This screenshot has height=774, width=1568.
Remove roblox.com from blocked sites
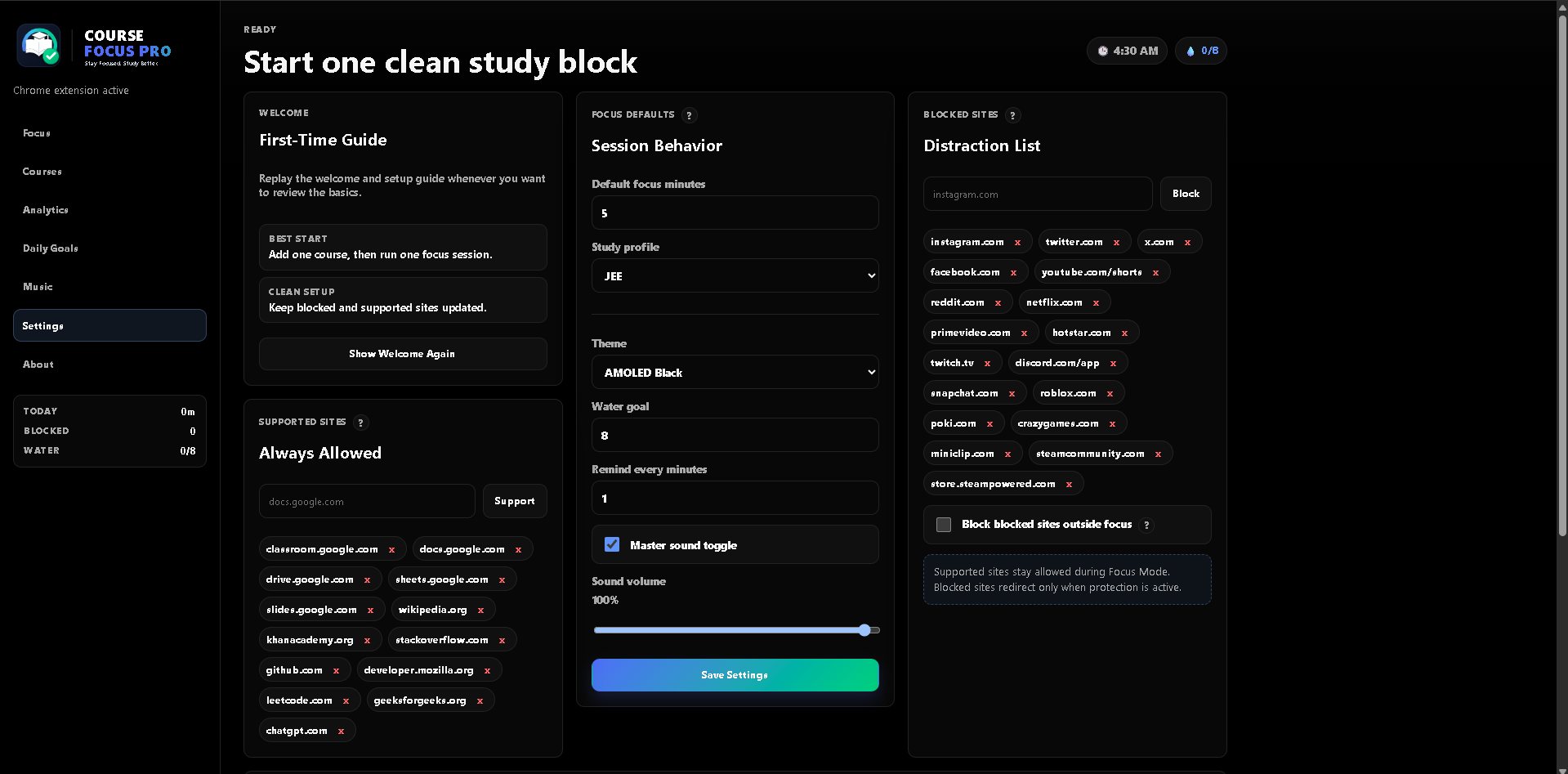tap(1110, 394)
